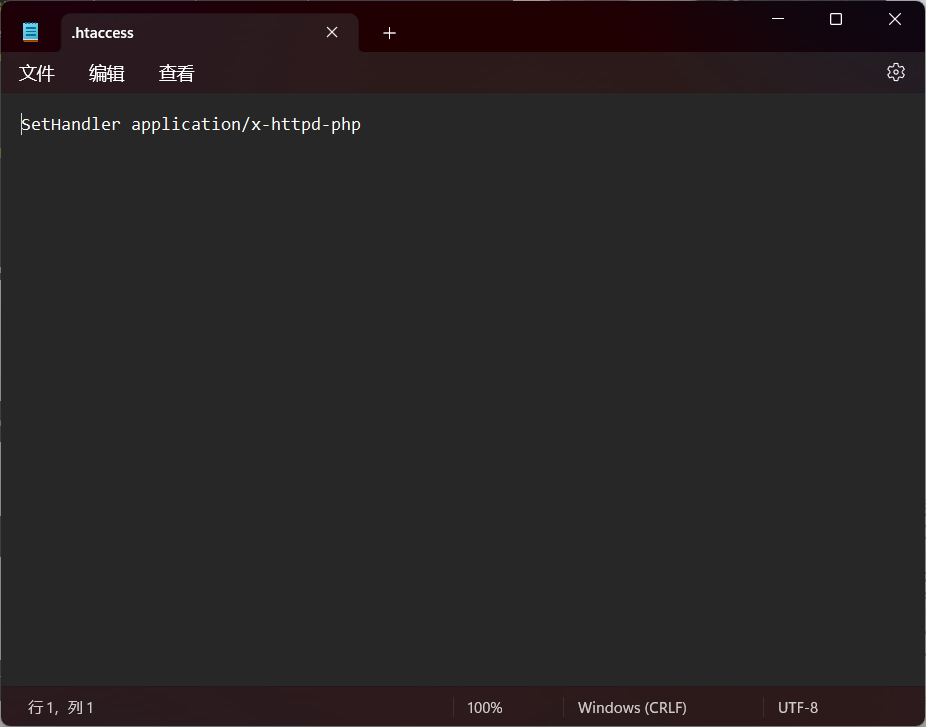Place cursor right after the final php word

362,125
